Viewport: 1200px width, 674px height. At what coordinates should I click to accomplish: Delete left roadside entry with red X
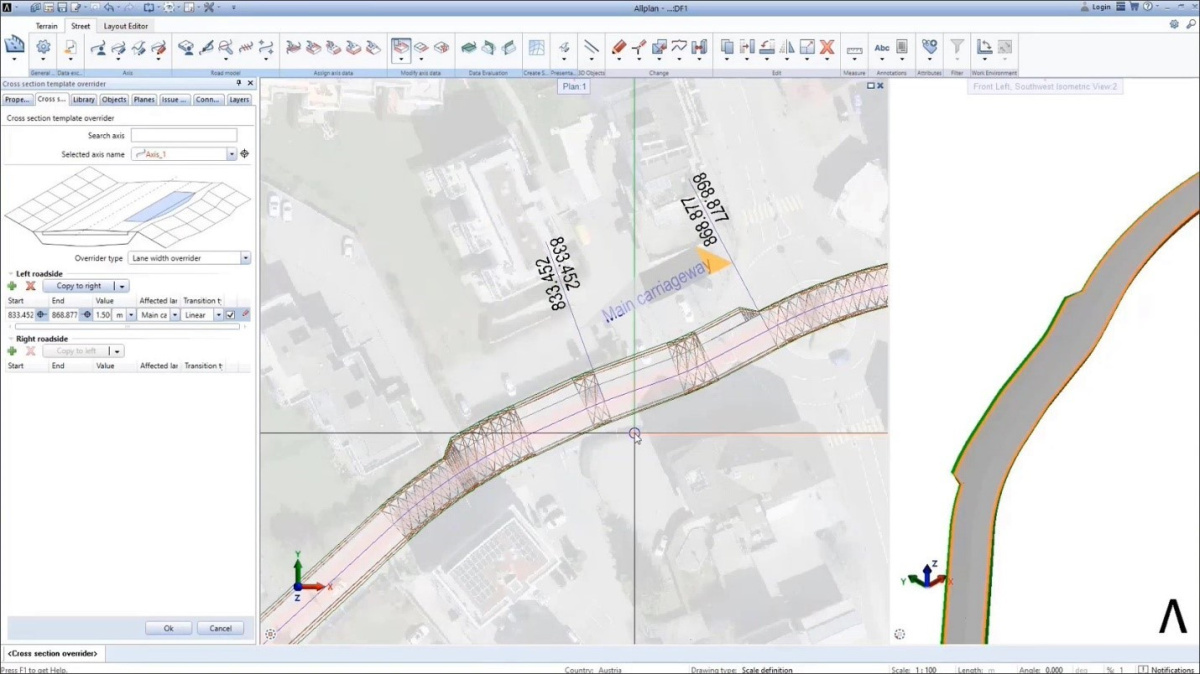30,286
